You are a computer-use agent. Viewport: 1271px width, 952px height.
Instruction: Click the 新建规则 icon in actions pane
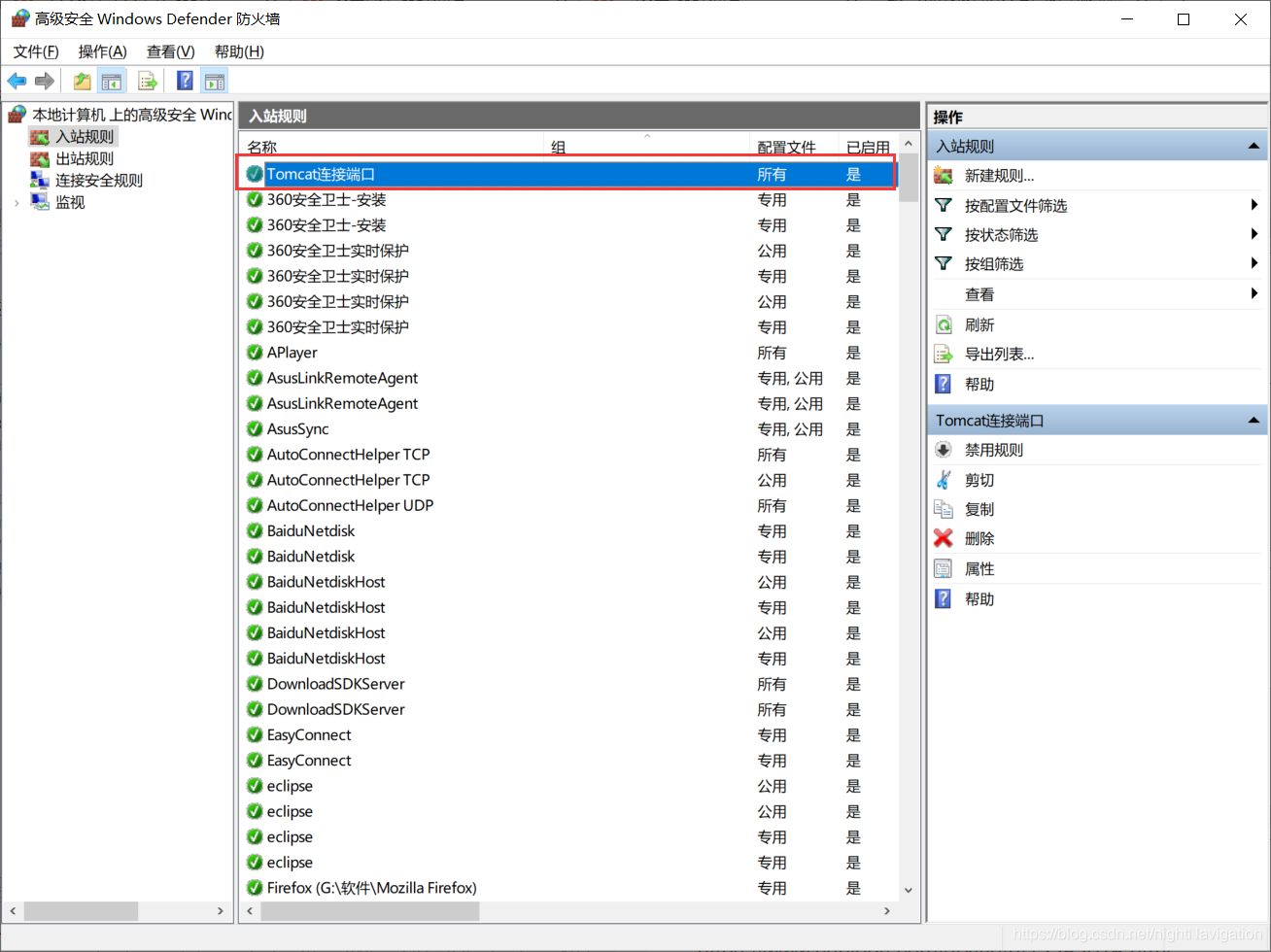click(x=944, y=176)
